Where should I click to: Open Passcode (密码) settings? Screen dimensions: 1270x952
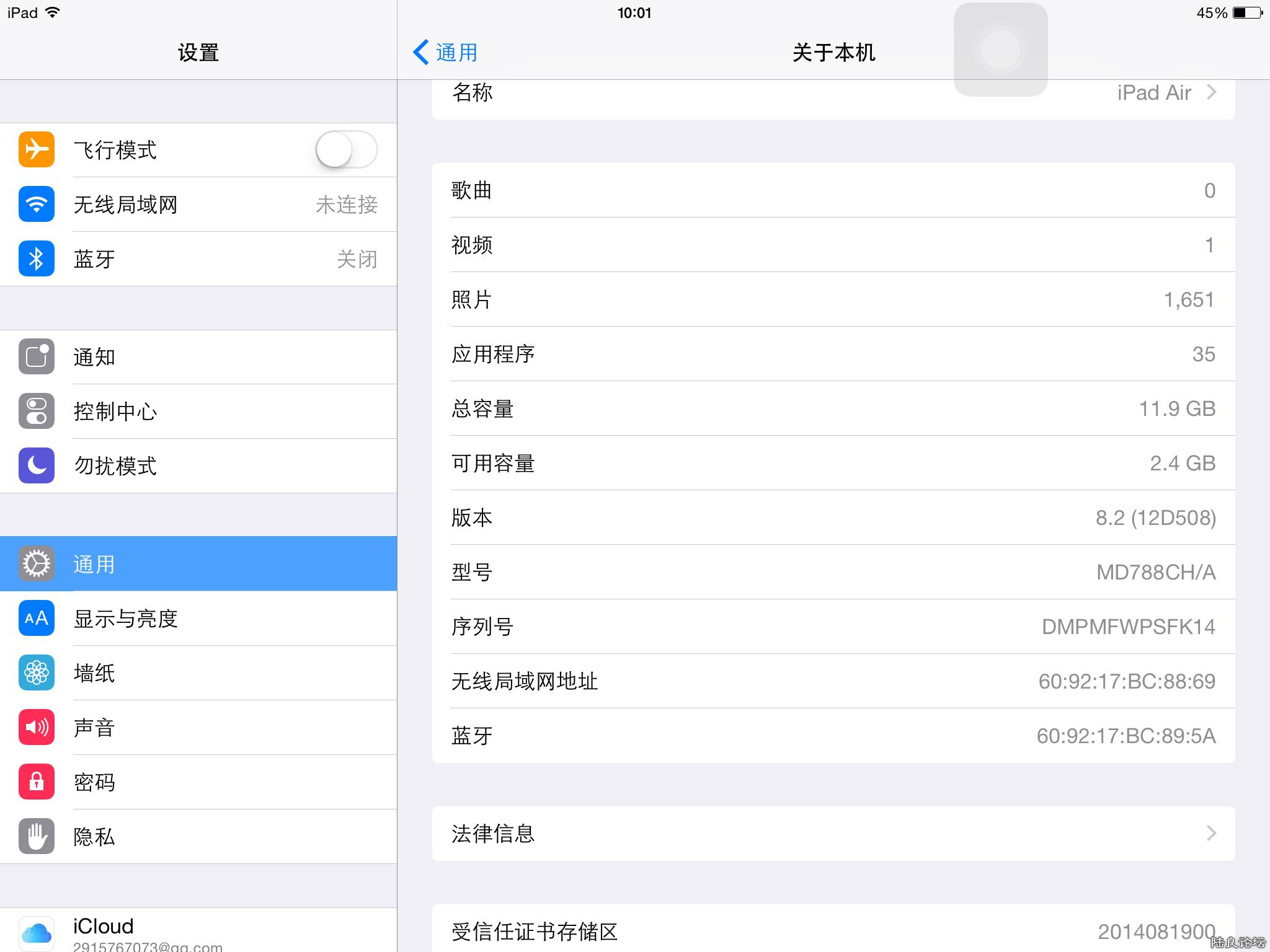point(94,782)
